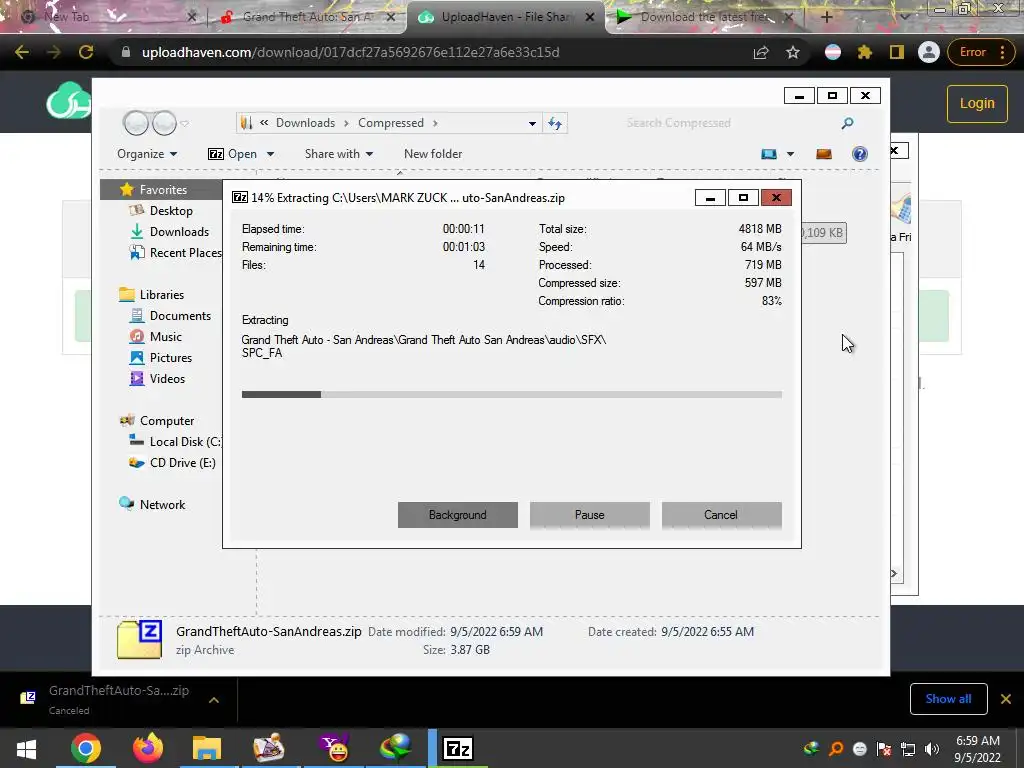Click the GrandTheftAuto-SanAndreas.zip archive icon
Image resolution: width=1024 pixels, height=768 pixels.
point(140,639)
